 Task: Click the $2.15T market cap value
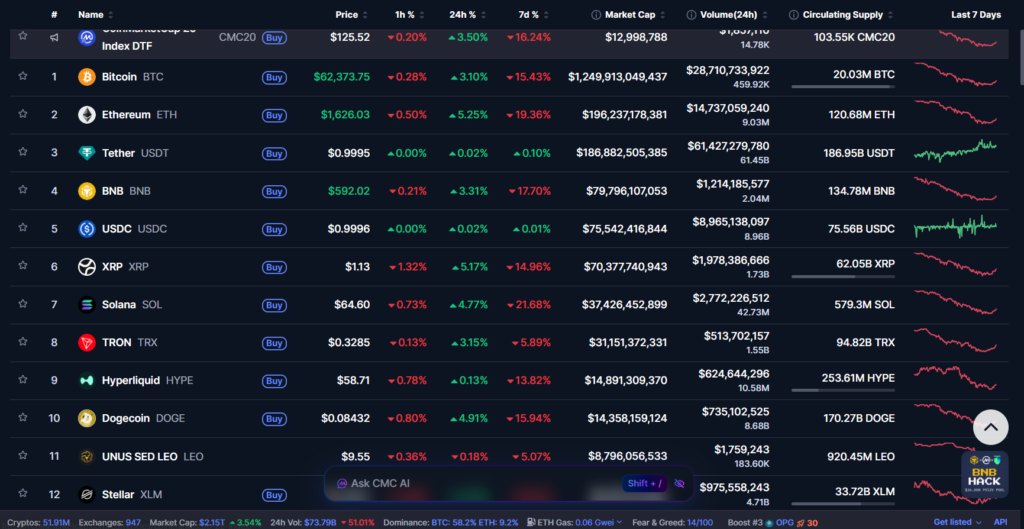[x=212, y=522]
